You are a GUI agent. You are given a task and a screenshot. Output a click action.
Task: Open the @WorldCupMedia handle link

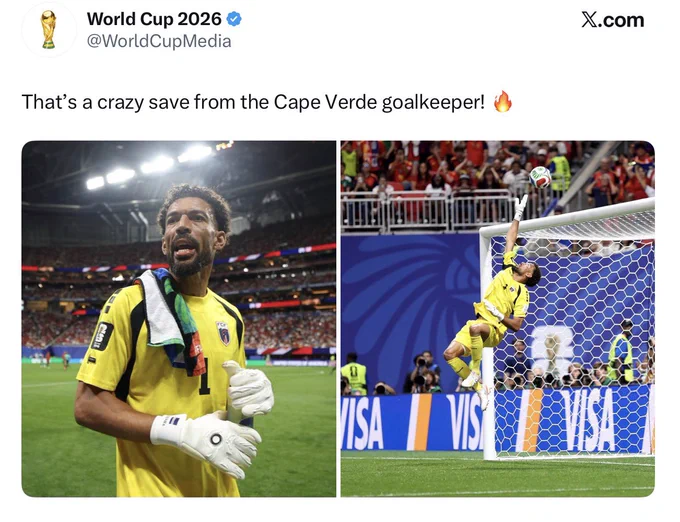click(x=159, y=41)
